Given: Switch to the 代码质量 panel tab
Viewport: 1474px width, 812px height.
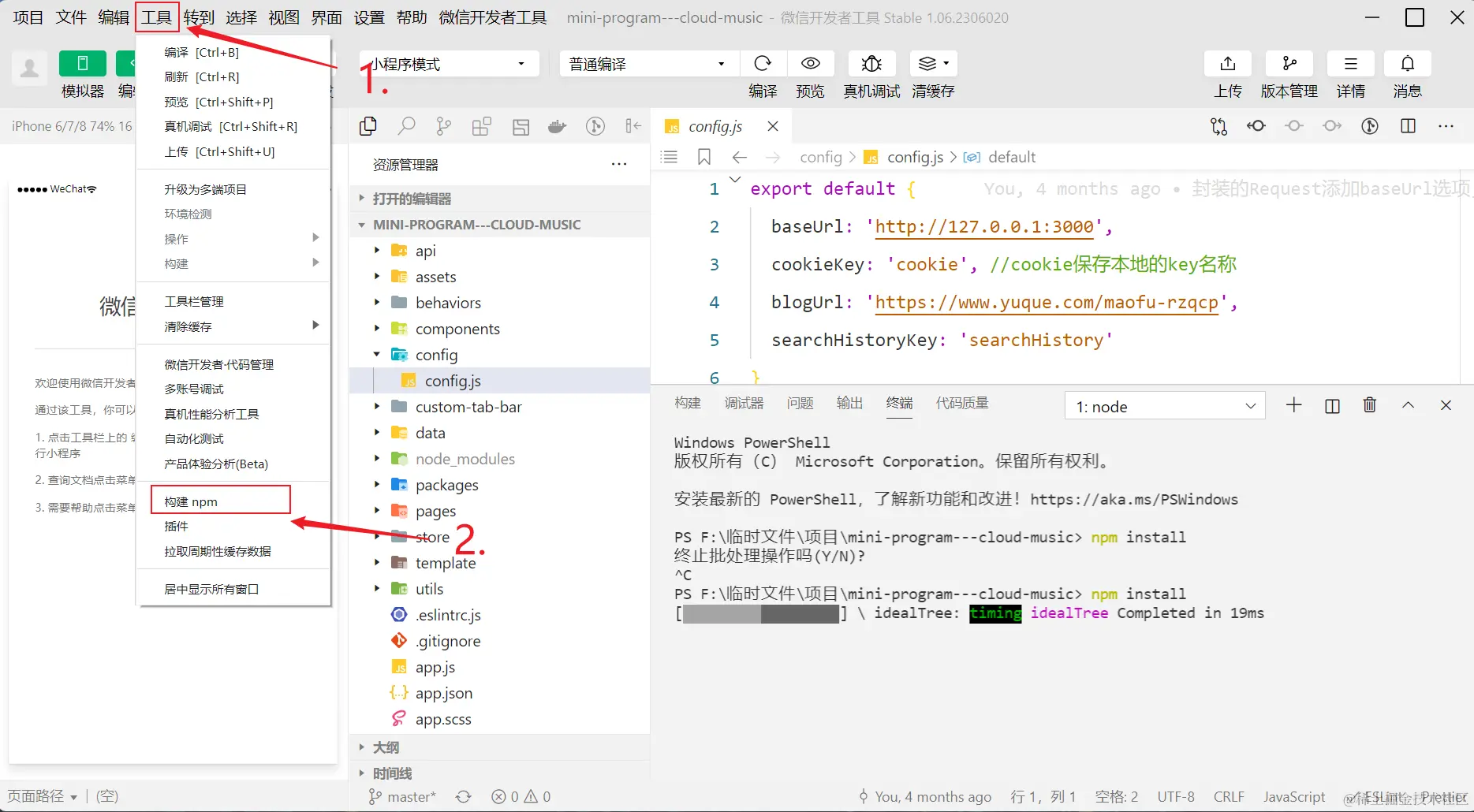Looking at the screenshot, I should 962,403.
